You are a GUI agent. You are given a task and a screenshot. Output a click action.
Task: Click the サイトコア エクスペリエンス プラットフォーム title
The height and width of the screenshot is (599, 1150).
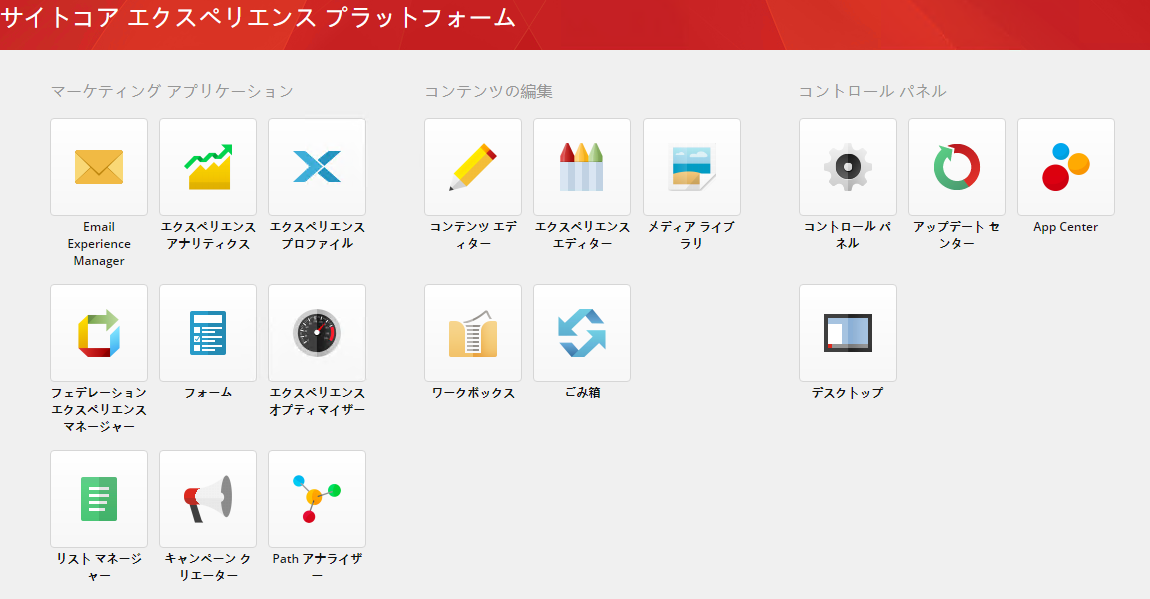(258, 17)
